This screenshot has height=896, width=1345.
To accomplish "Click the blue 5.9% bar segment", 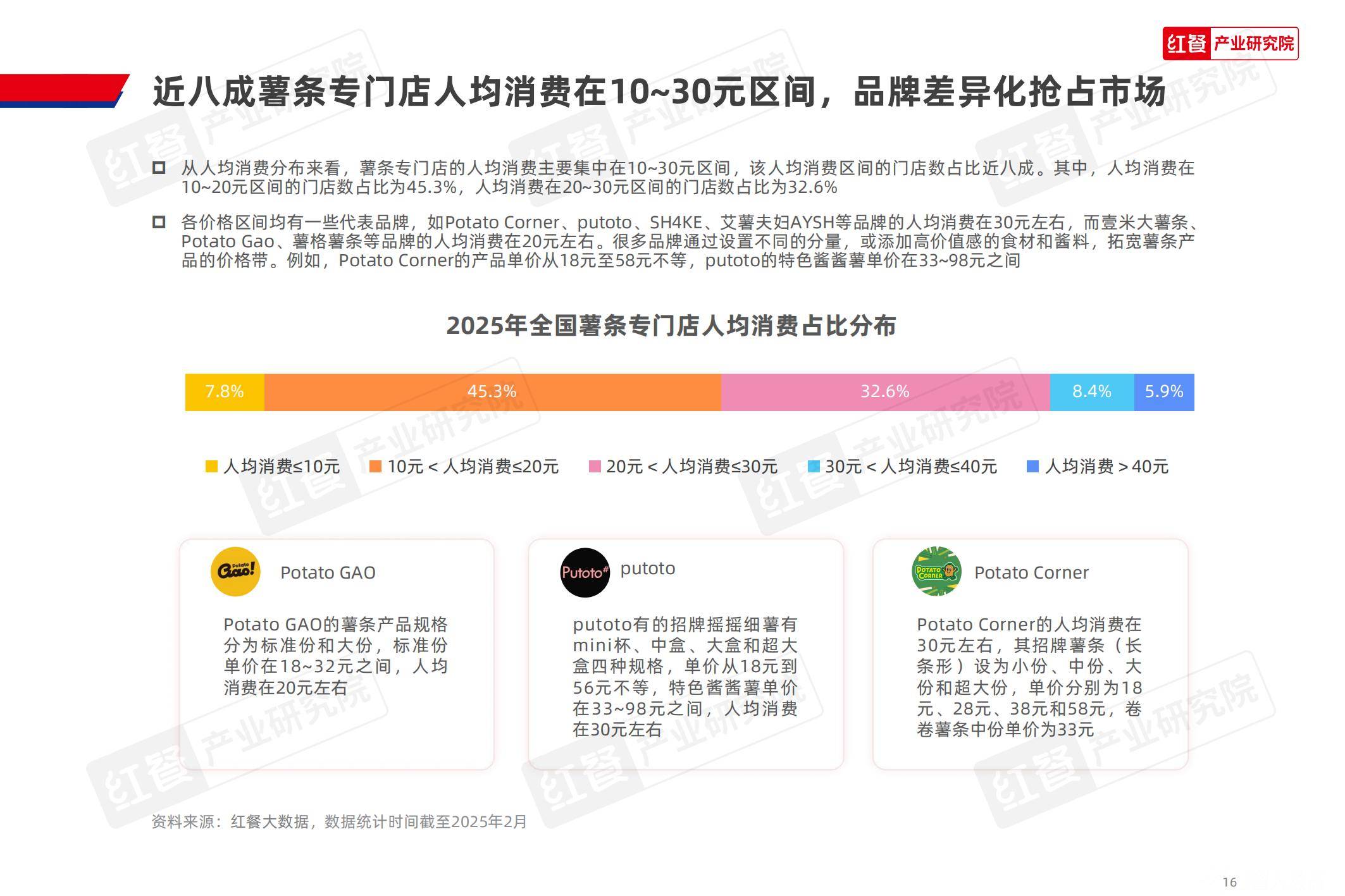I will coord(1164,392).
